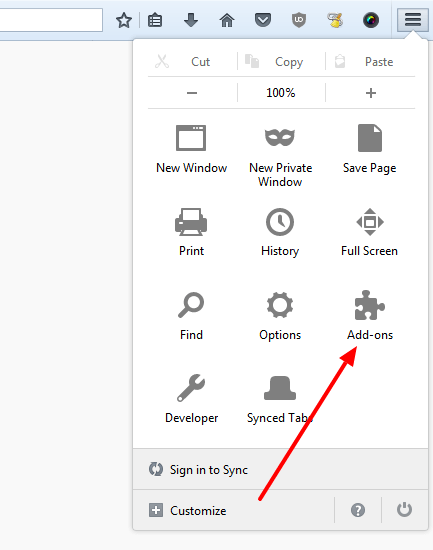Click the History clock icon
The width and height of the screenshot is (433, 550).
pos(280,222)
